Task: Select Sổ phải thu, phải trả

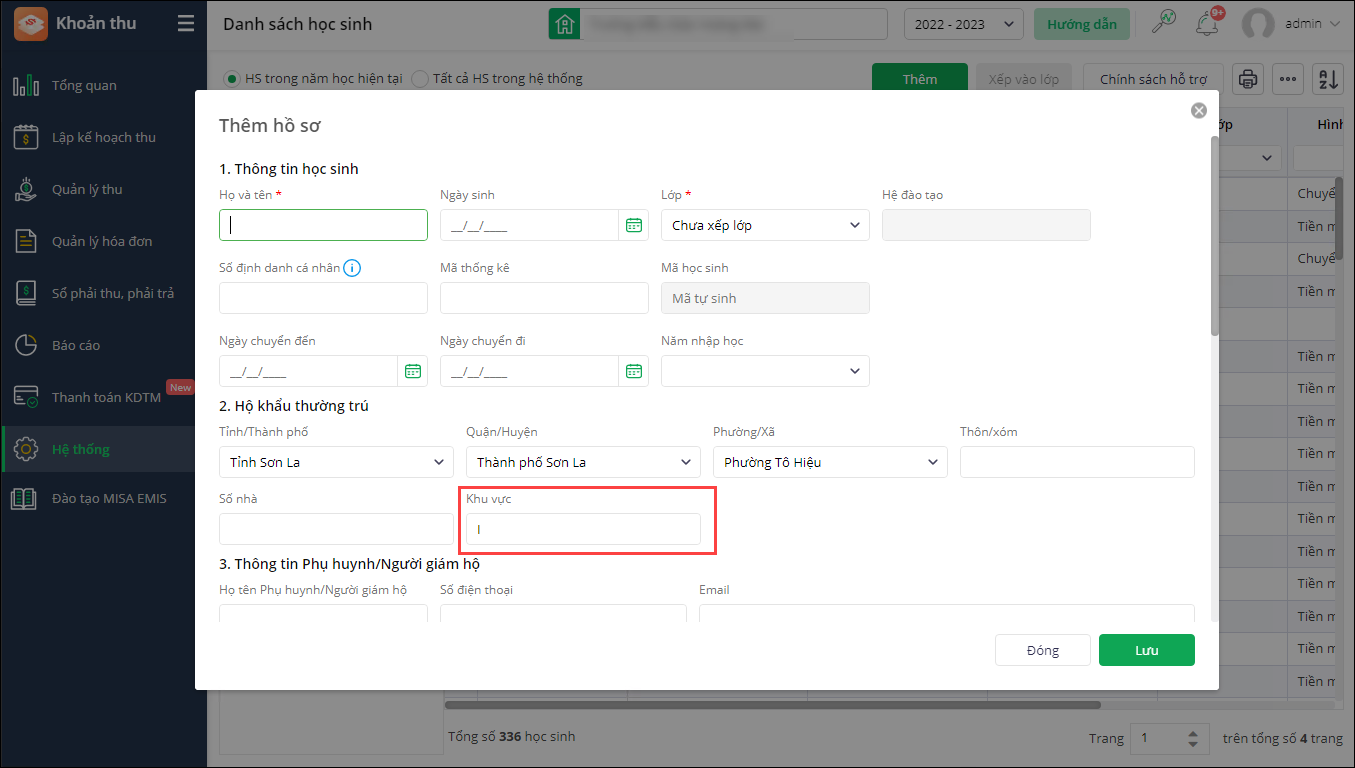Action: click(113, 293)
